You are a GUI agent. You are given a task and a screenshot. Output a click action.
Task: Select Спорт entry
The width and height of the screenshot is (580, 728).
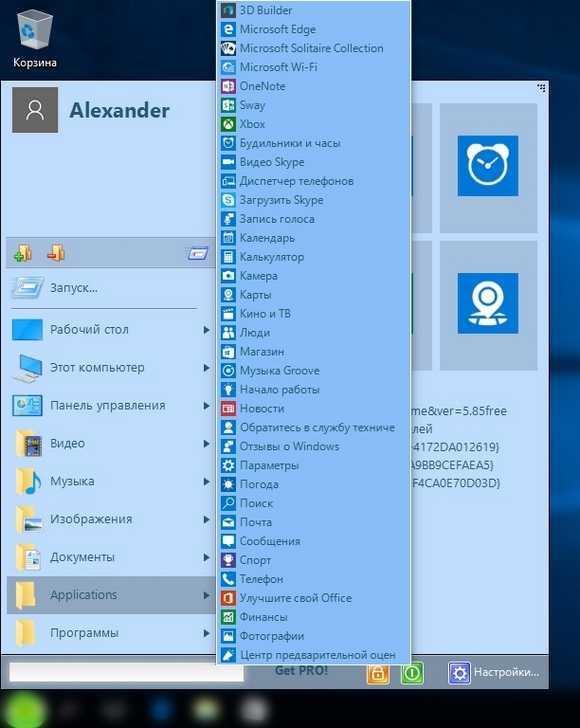coord(315,560)
